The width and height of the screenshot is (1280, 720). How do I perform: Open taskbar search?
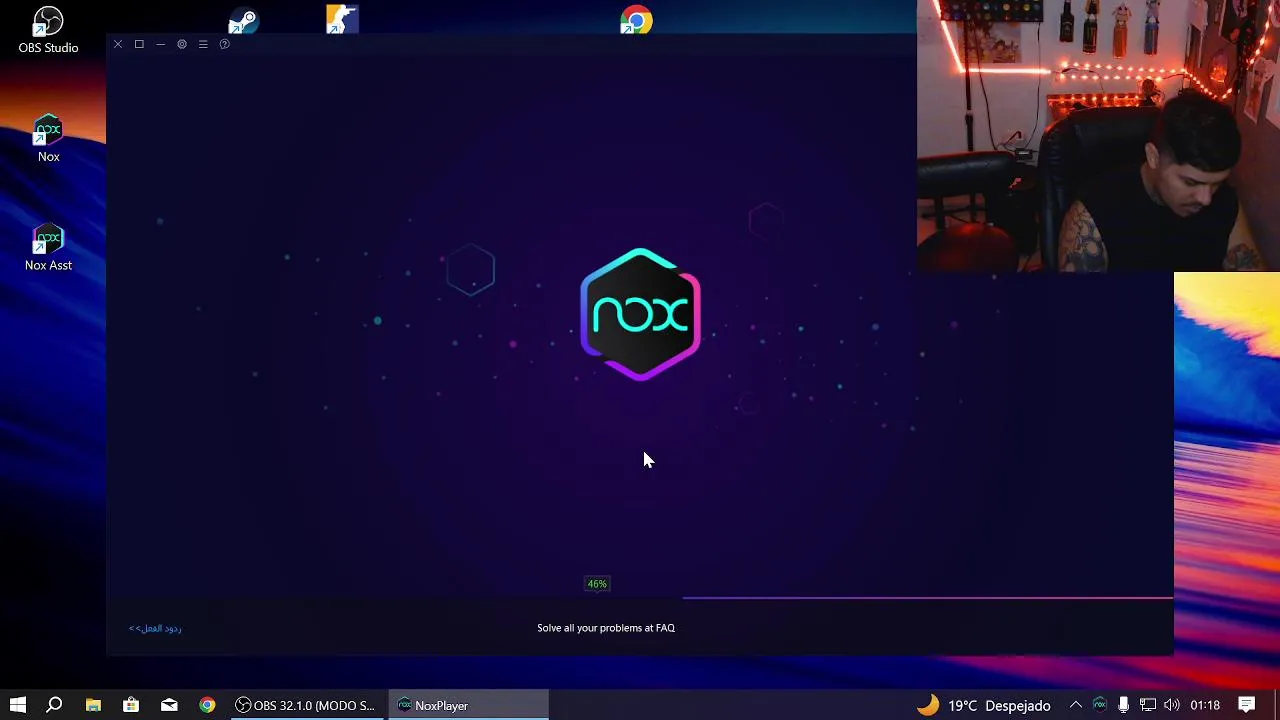click(55, 705)
